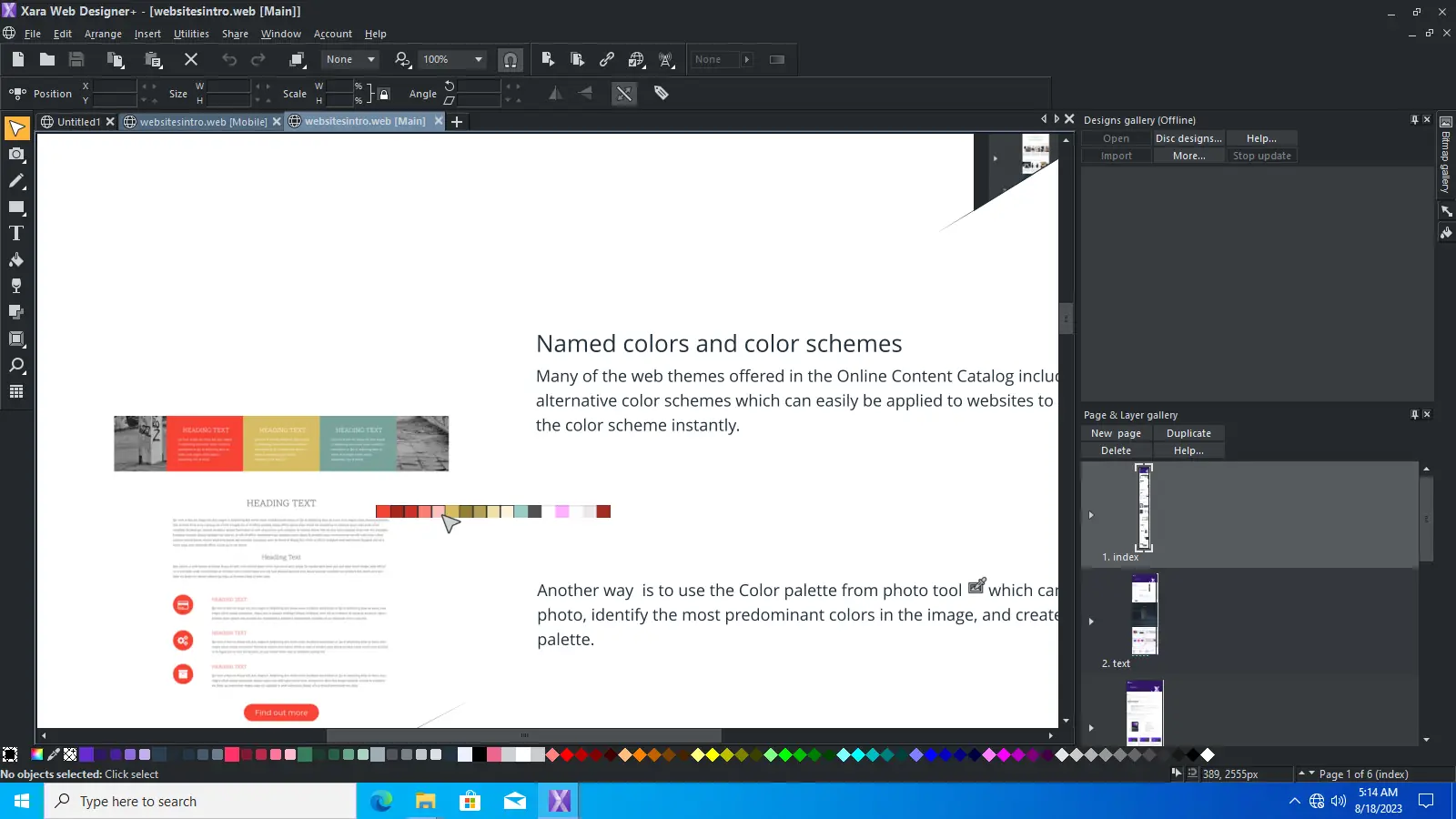
Task: Click Duplicate in Page & Layer gallery
Action: coord(1188,433)
